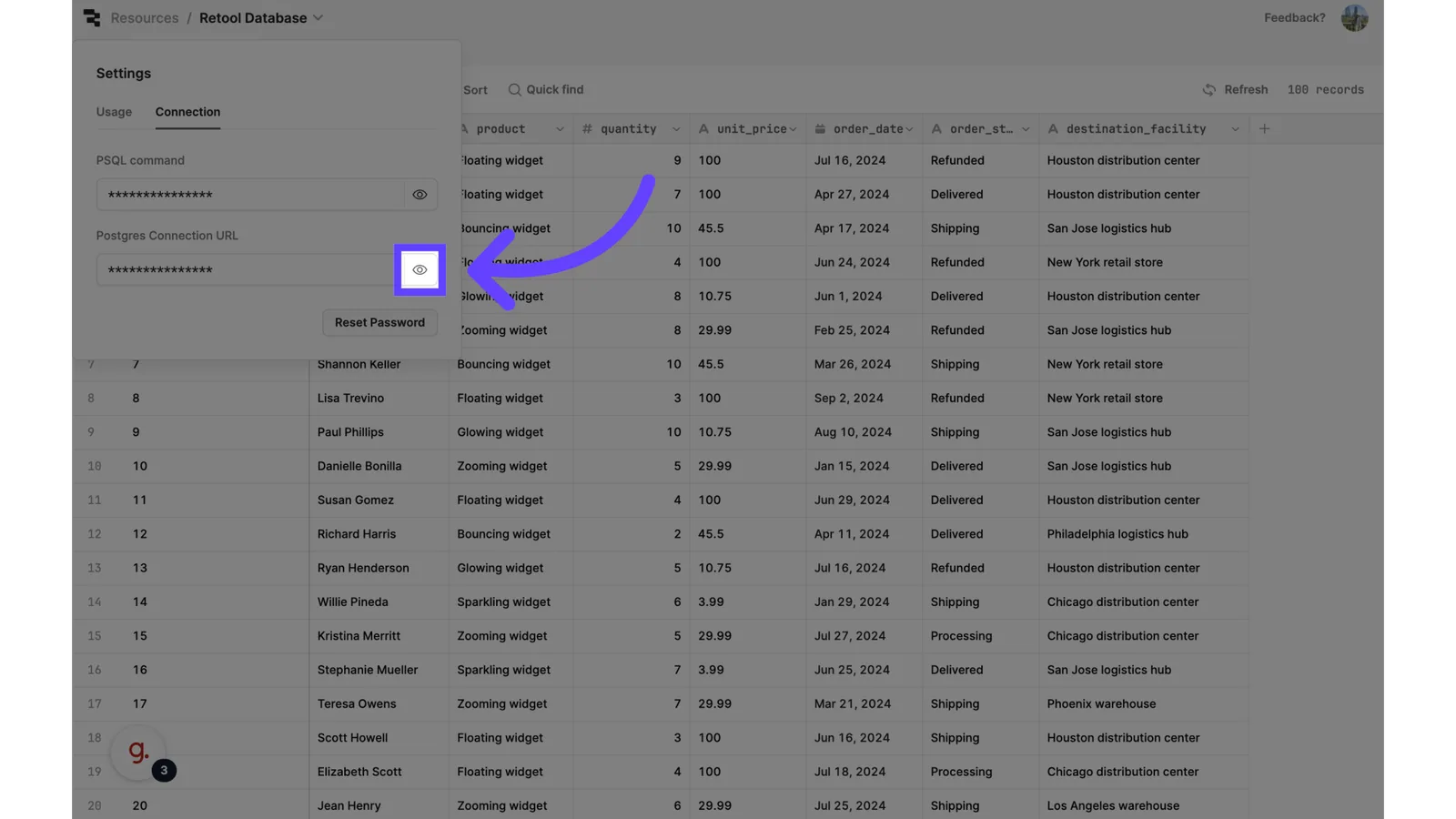The height and width of the screenshot is (819, 1456).
Task: Select row number 13 in the table
Action: [x=95, y=568]
